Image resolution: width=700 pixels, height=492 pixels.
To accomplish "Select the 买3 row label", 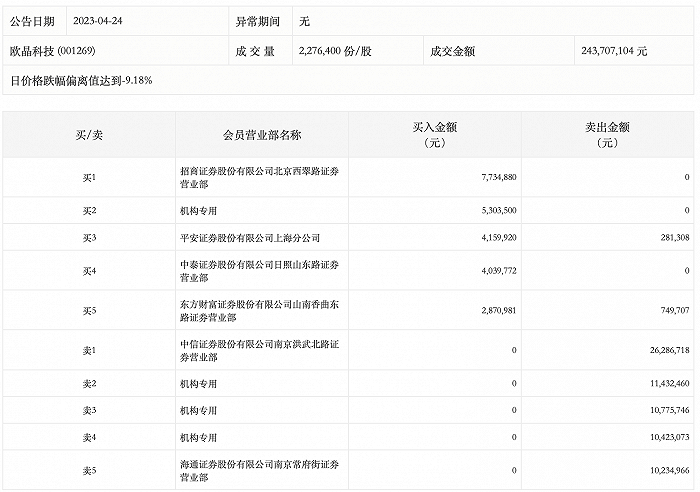I will tap(89, 238).
